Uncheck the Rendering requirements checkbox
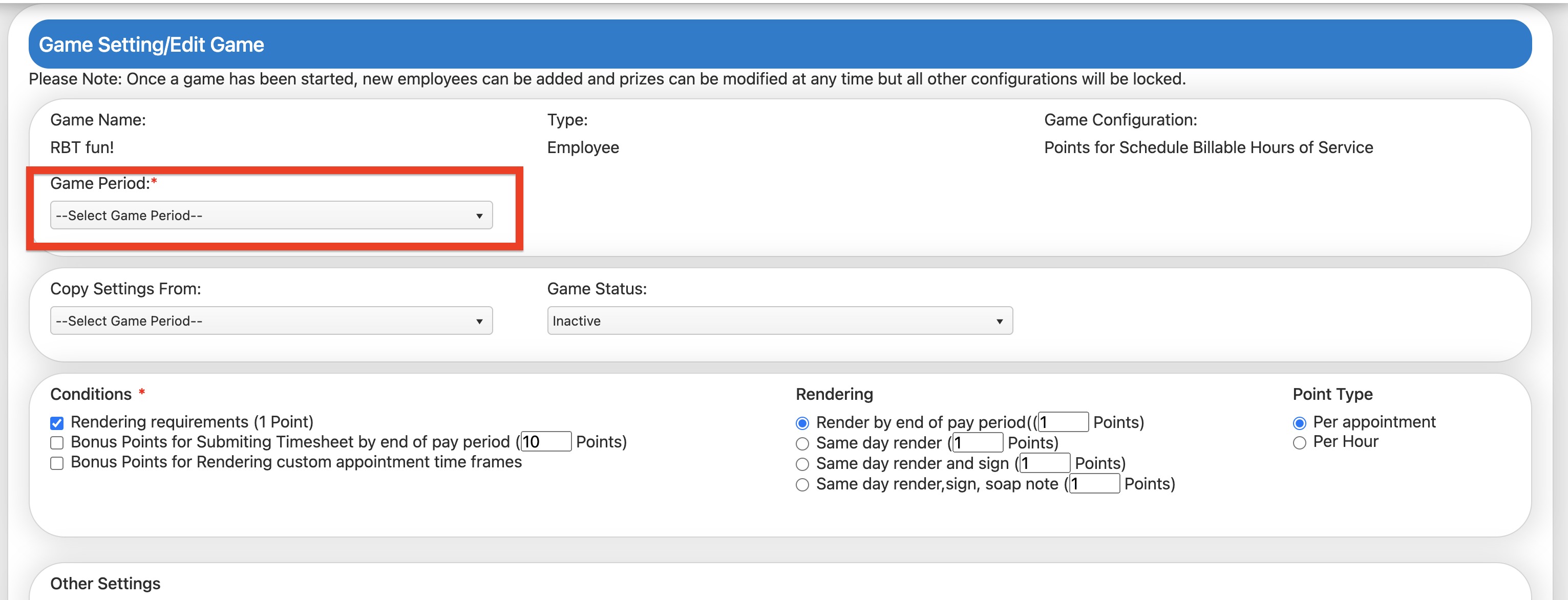 (x=57, y=423)
